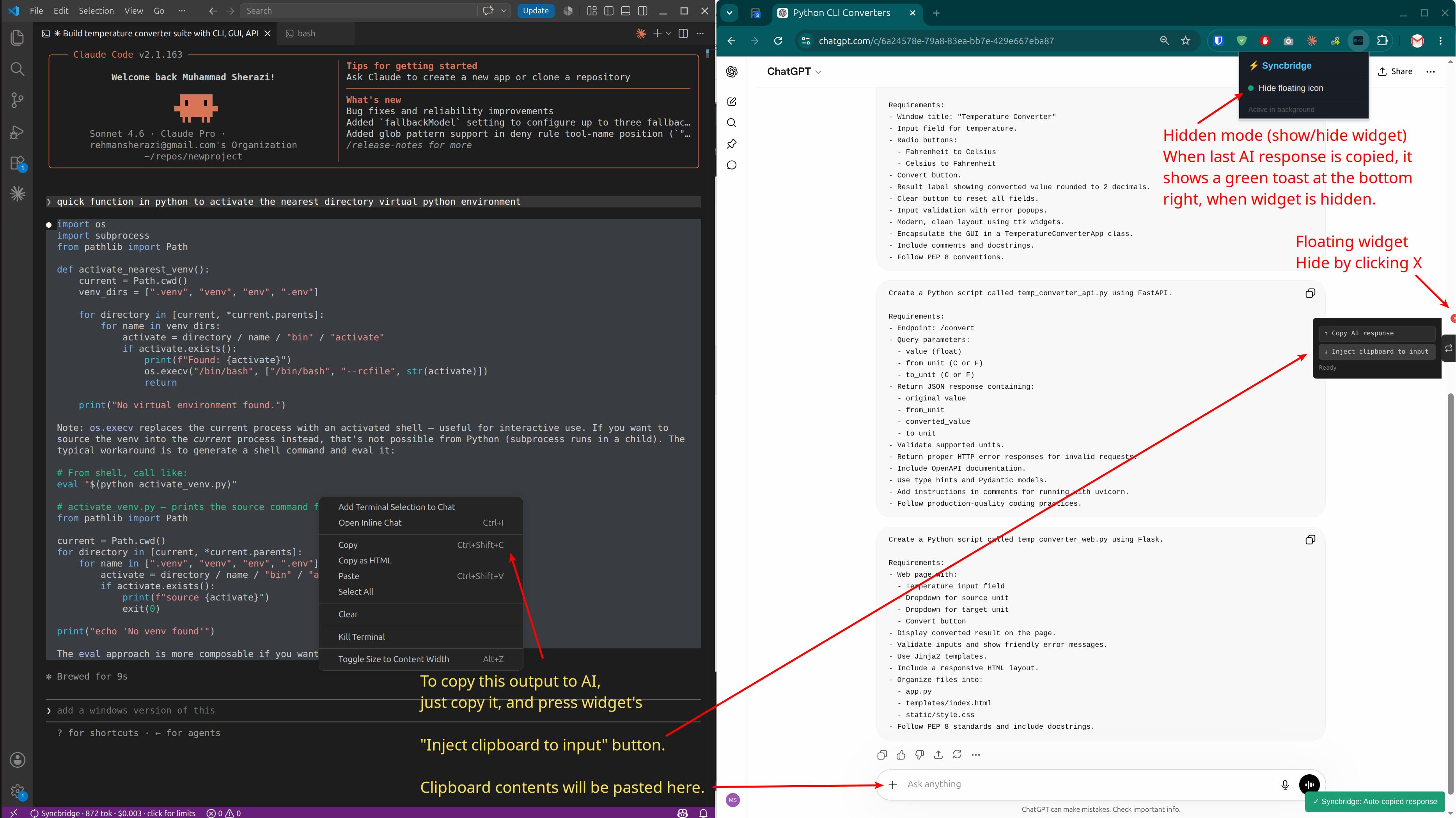Screen dimensions: 1456x818
Task: Bookmark this page with Chrome's star
Action: (x=1186, y=41)
